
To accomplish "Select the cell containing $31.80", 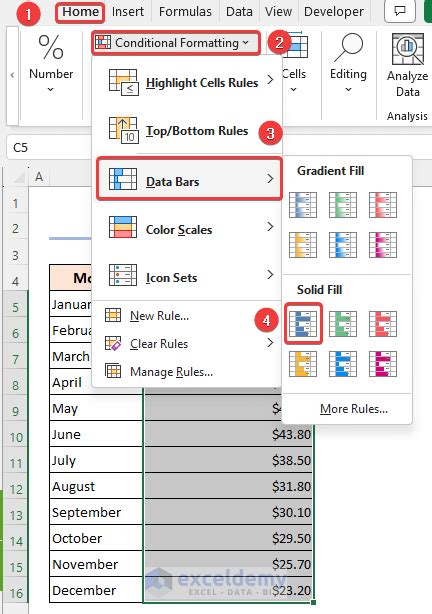I will [x=228, y=486].
